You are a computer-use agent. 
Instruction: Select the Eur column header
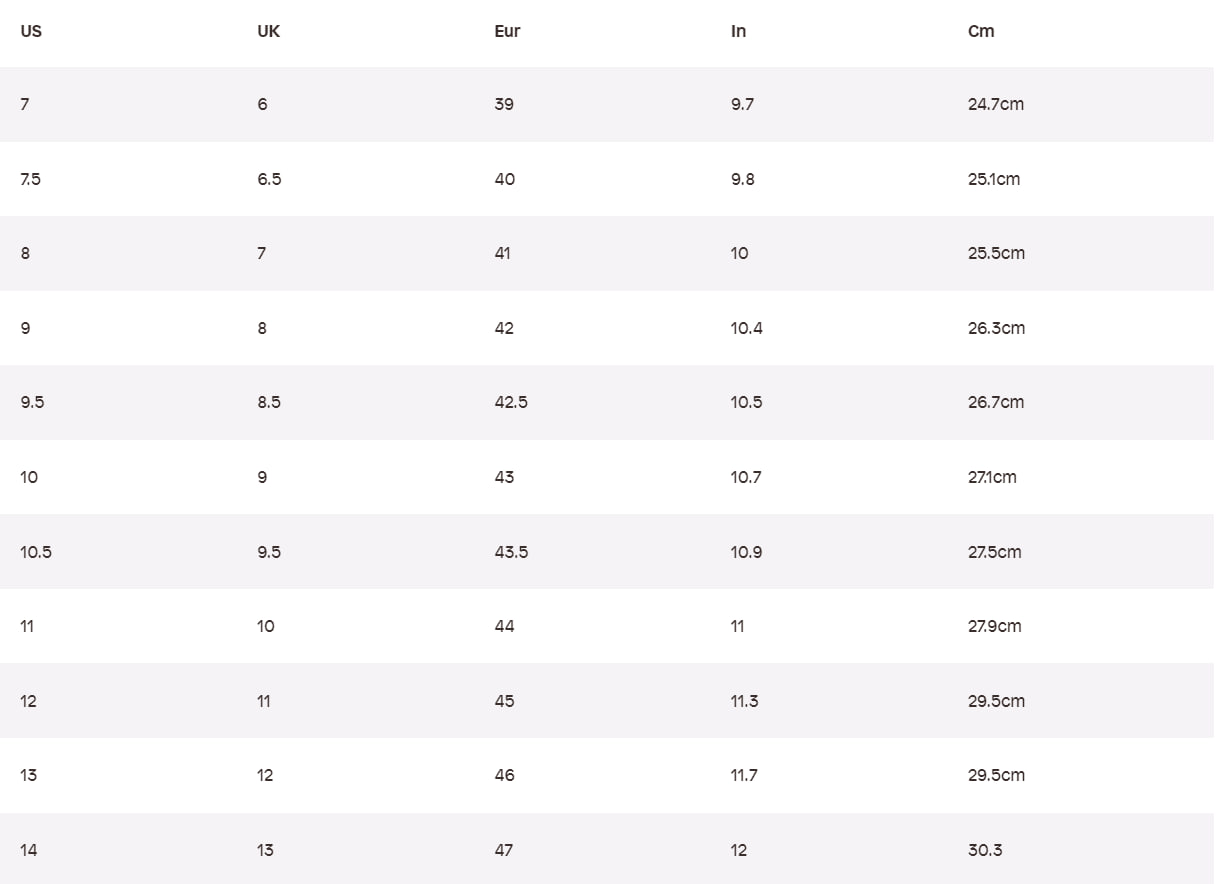[507, 31]
